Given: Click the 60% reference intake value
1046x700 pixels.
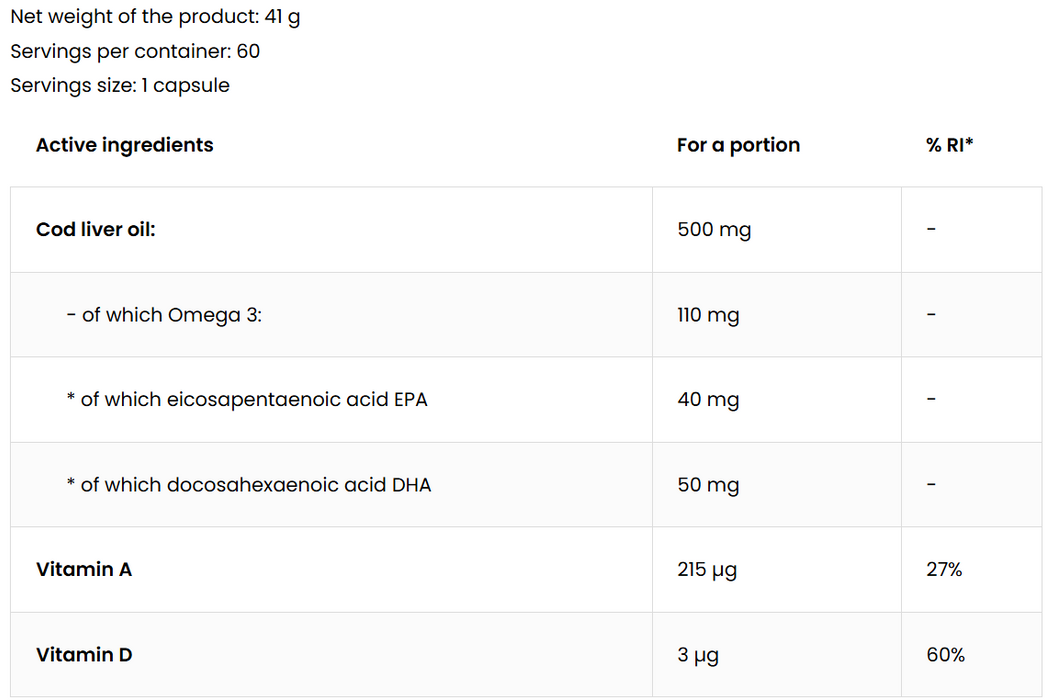Looking at the screenshot, I should 945,655.
